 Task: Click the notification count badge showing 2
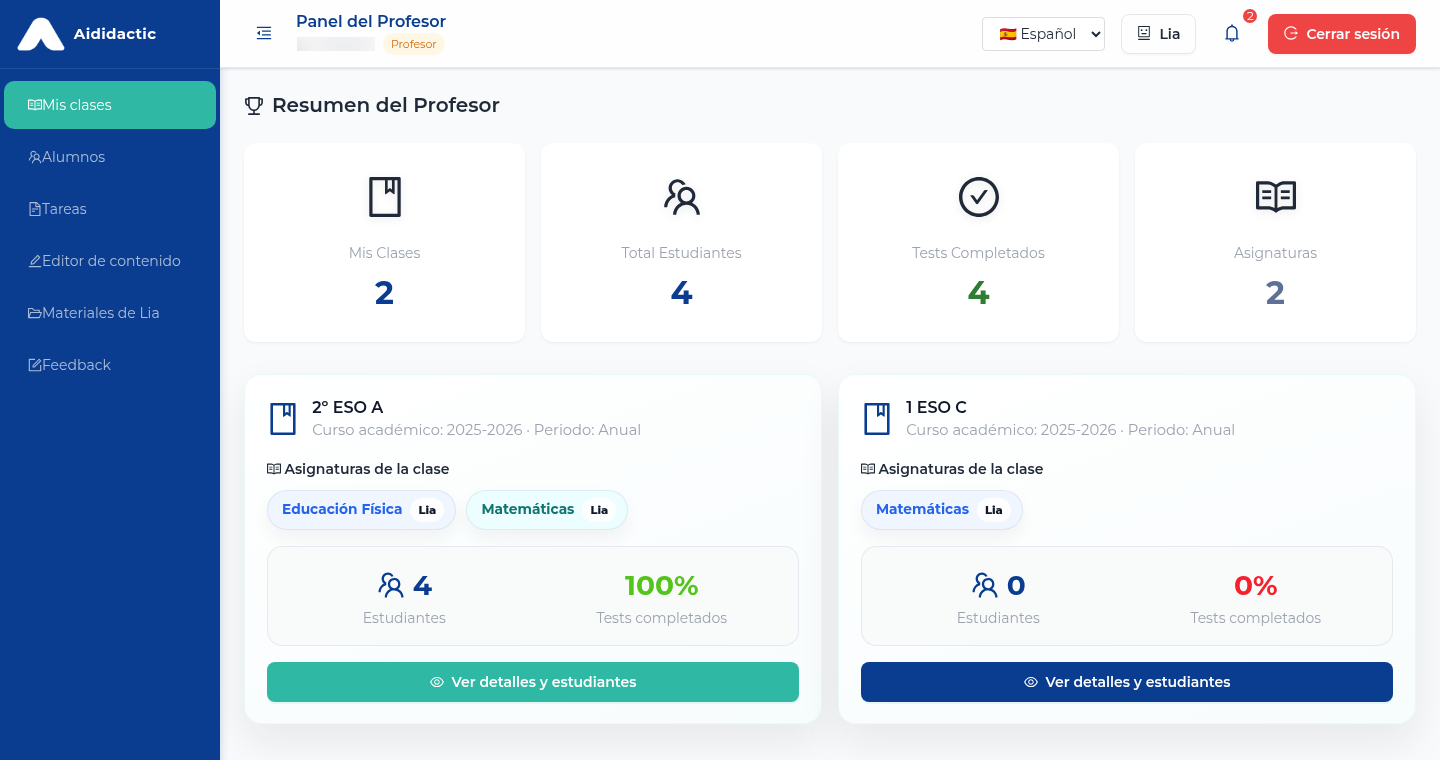pyautogui.click(x=1250, y=16)
